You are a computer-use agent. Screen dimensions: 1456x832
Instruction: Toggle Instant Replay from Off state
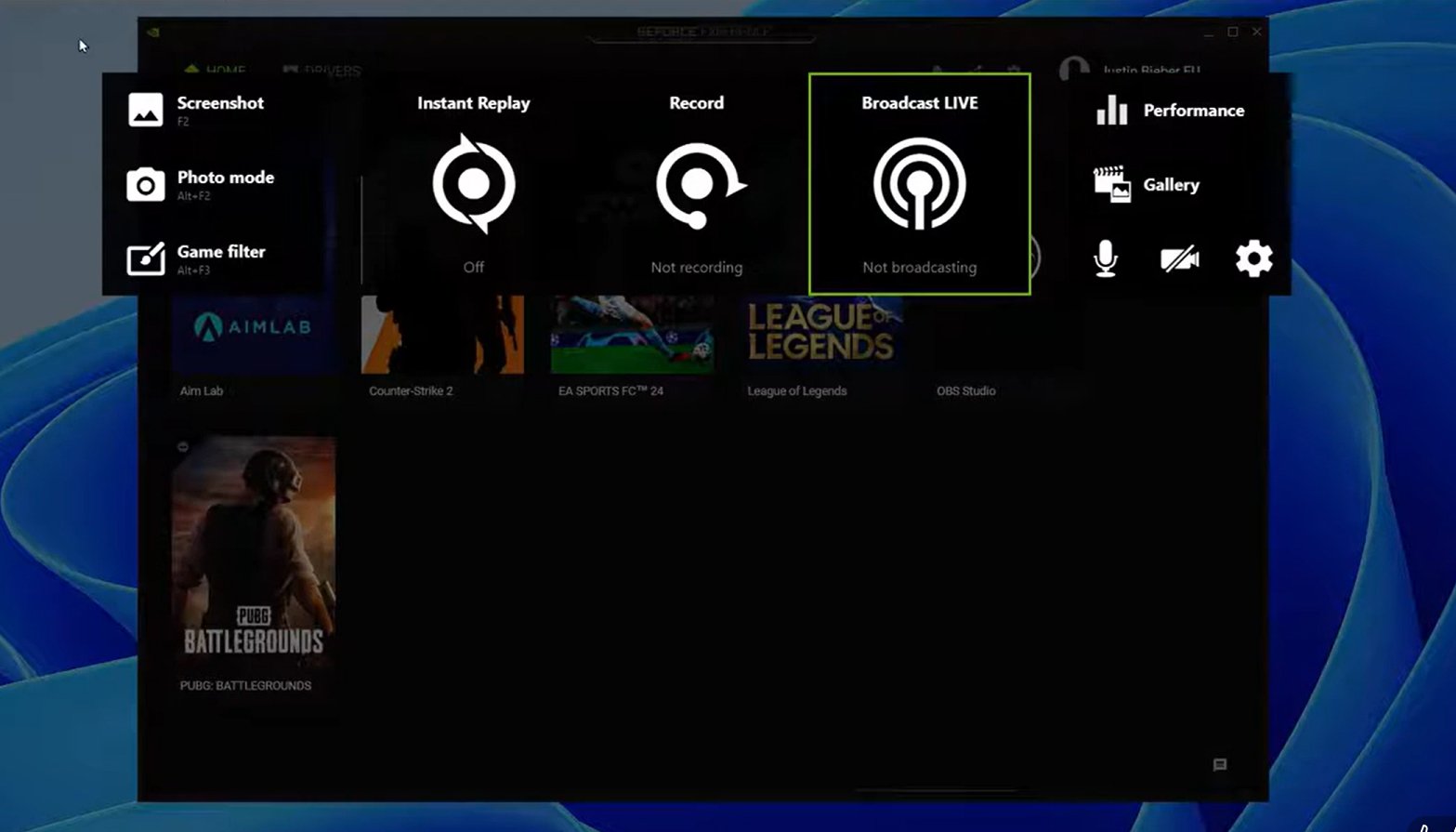473,267
